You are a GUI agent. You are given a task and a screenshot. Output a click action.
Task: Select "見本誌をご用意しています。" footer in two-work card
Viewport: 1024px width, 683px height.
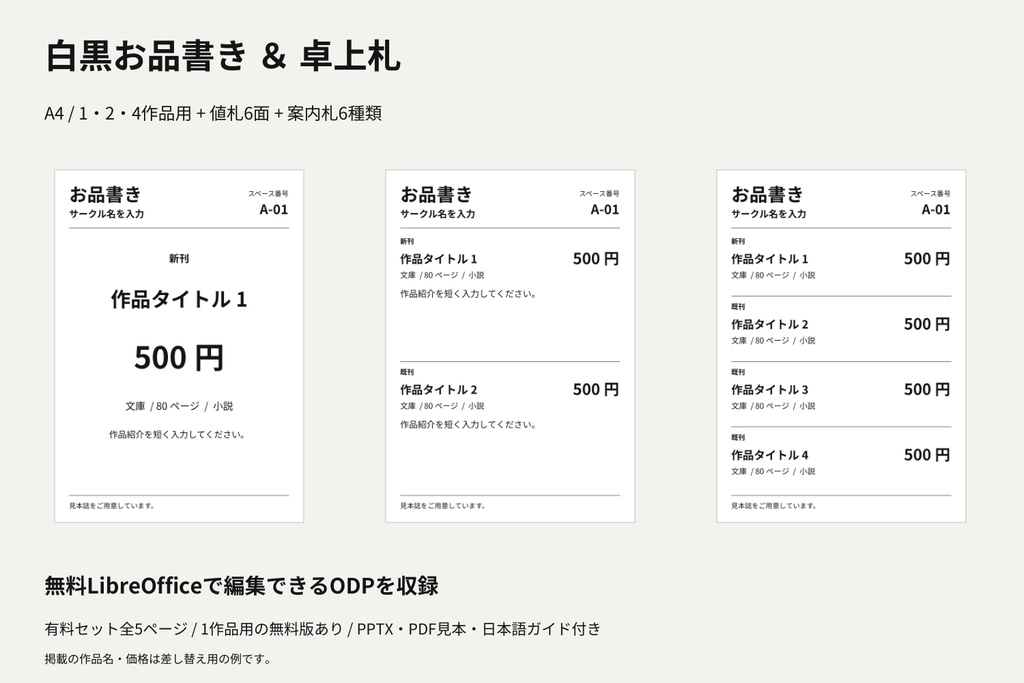(x=443, y=505)
